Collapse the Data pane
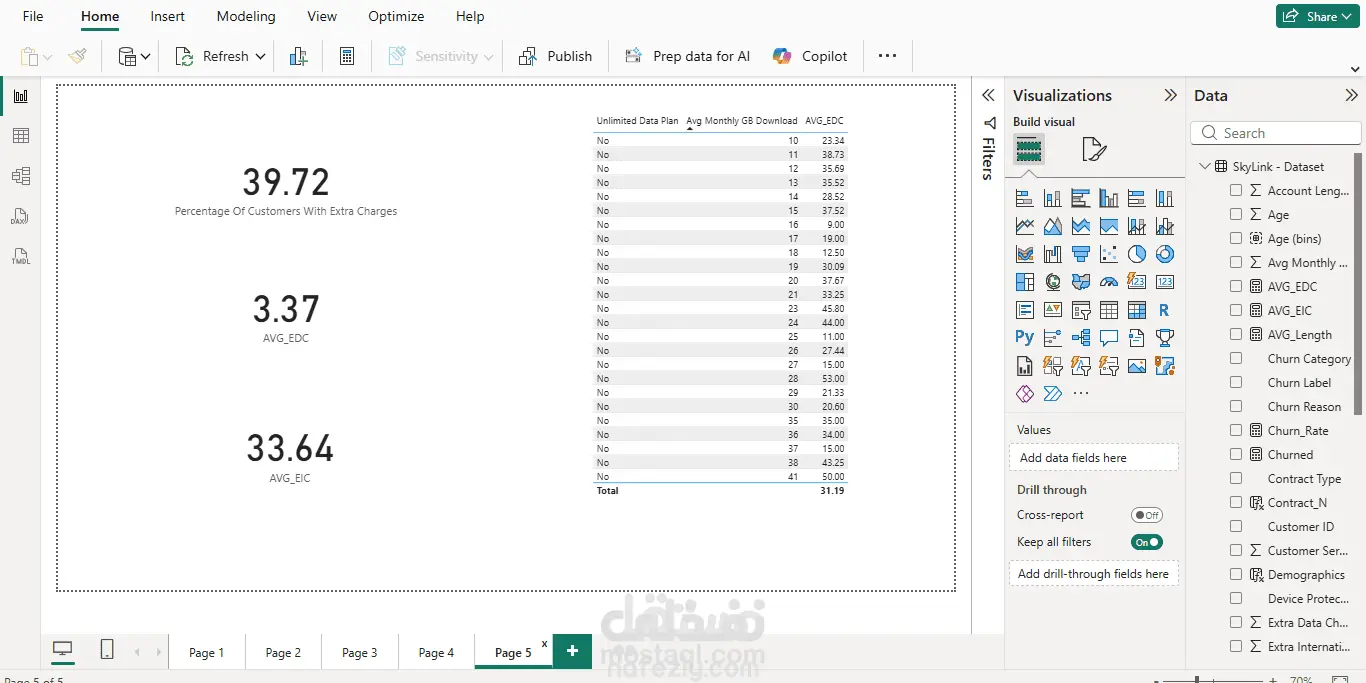1366x683 pixels. click(1351, 95)
